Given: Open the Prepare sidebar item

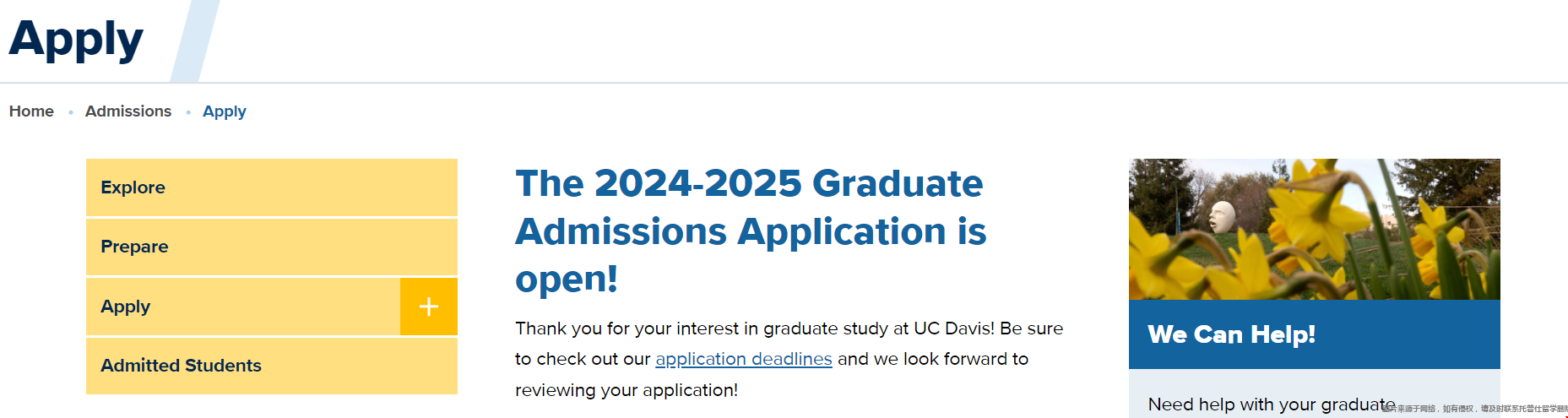Looking at the screenshot, I should 272,247.
